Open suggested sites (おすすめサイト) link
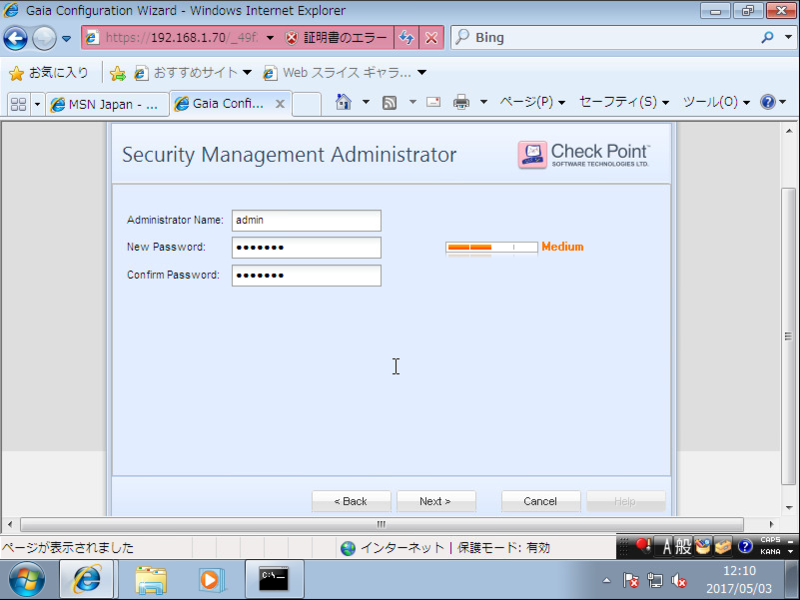The height and width of the screenshot is (600, 800). (x=193, y=73)
